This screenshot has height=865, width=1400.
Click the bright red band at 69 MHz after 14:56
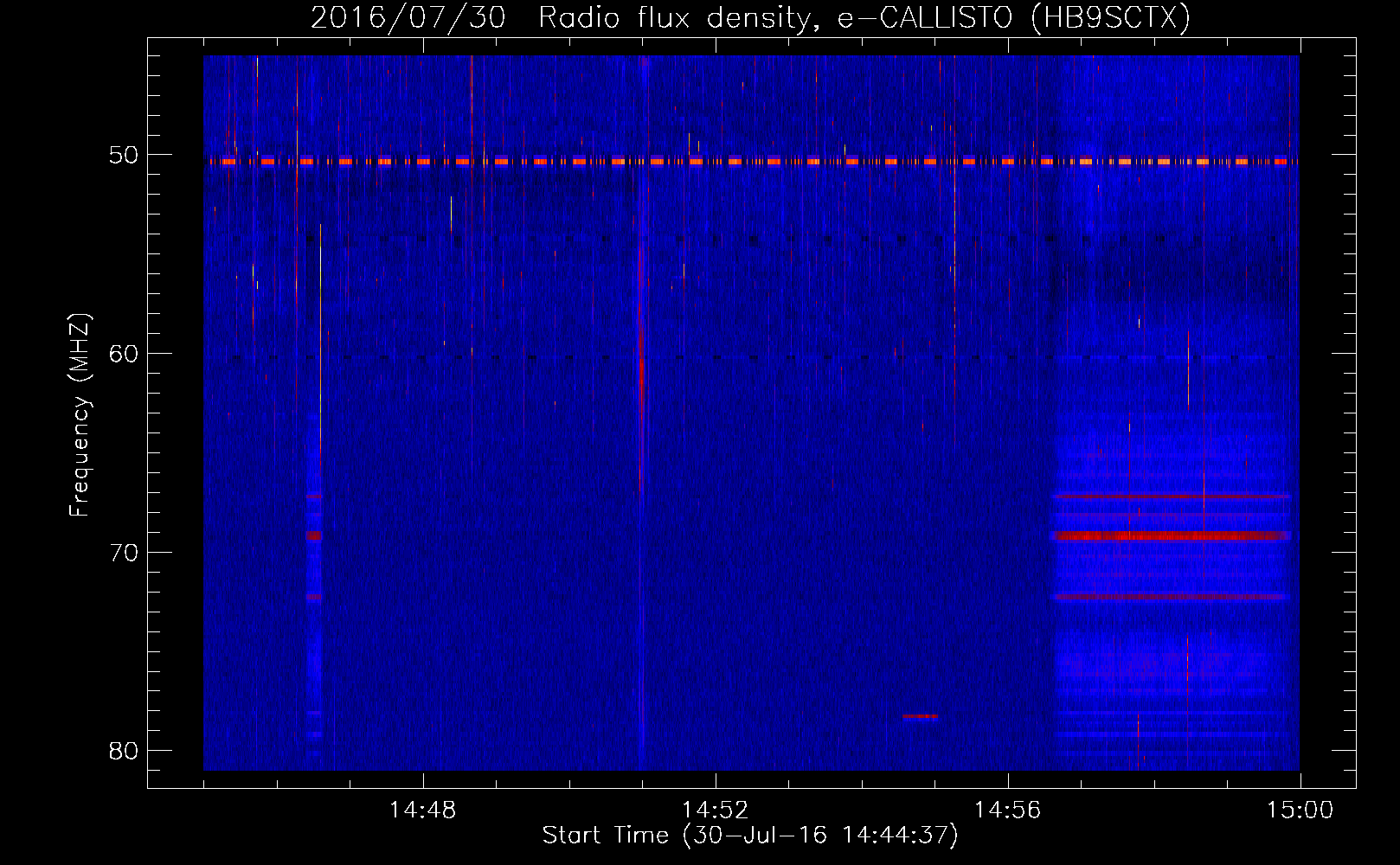coord(1172,535)
